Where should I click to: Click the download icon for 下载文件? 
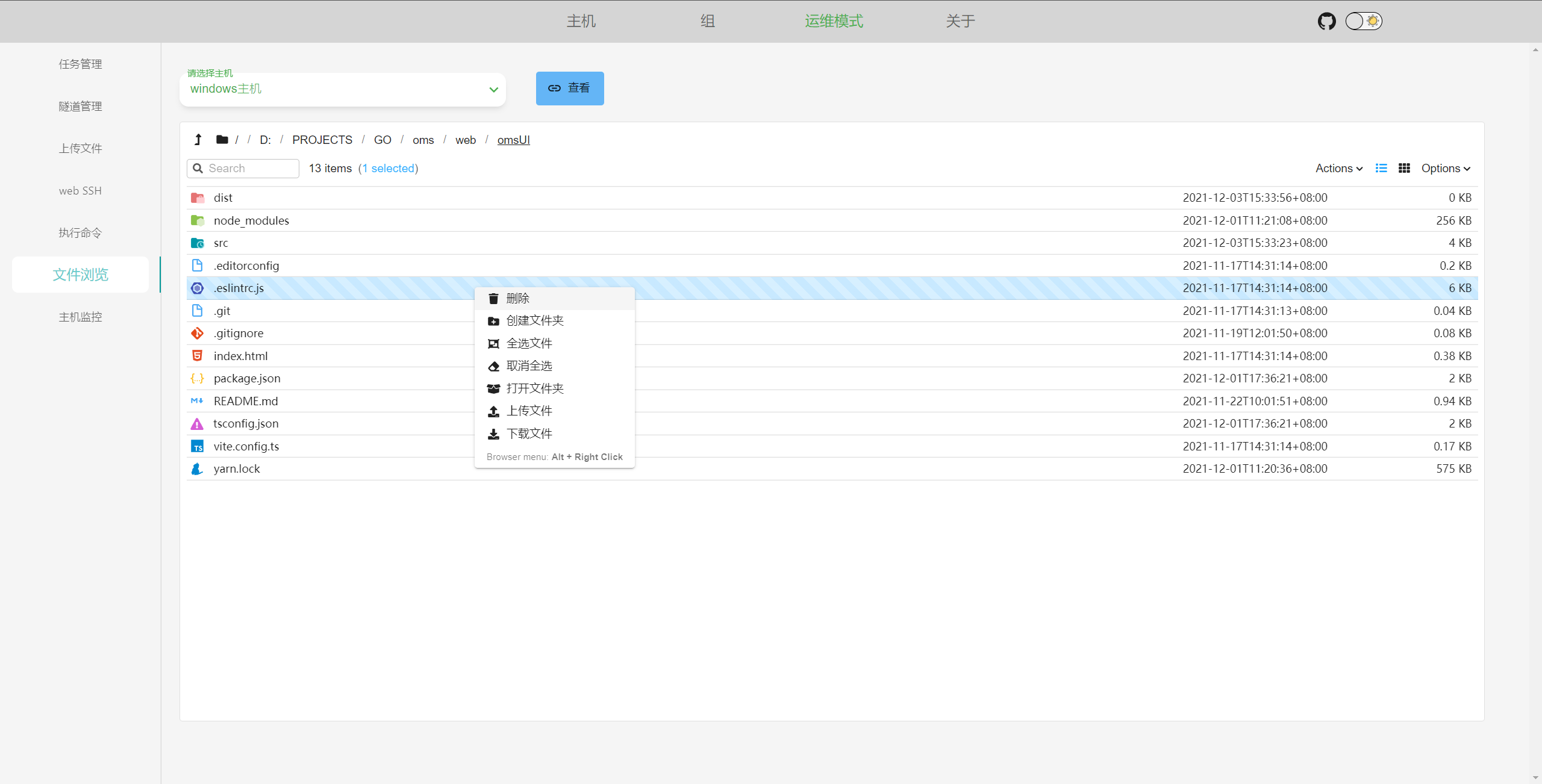pos(493,434)
